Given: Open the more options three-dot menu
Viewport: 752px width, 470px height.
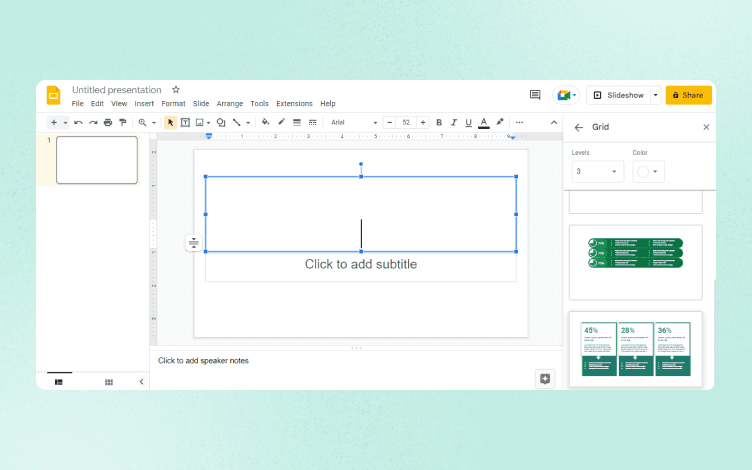Looking at the screenshot, I should click(x=519, y=123).
